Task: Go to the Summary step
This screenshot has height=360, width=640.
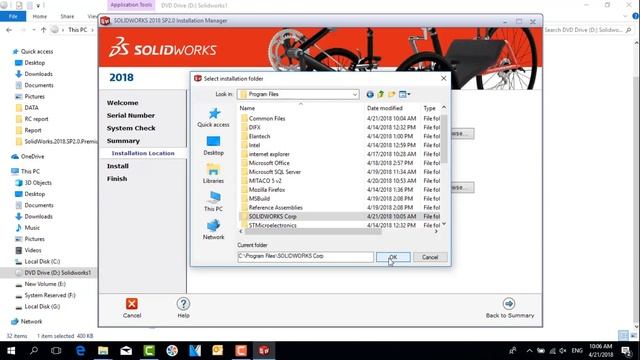Action: click(x=123, y=141)
